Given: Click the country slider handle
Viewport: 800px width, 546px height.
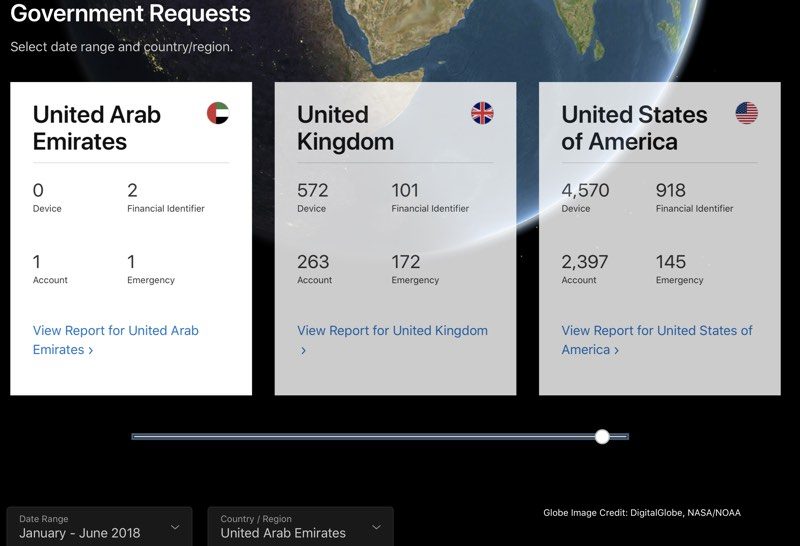Looking at the screenshot, I should pyautogui.click(x=602, y=437).
